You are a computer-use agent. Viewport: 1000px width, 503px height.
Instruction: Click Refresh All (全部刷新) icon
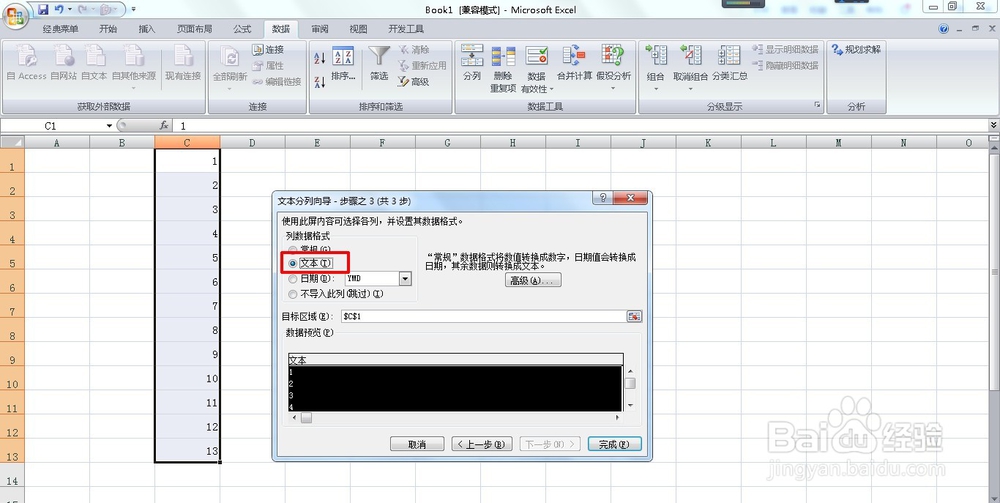point(230,56)
